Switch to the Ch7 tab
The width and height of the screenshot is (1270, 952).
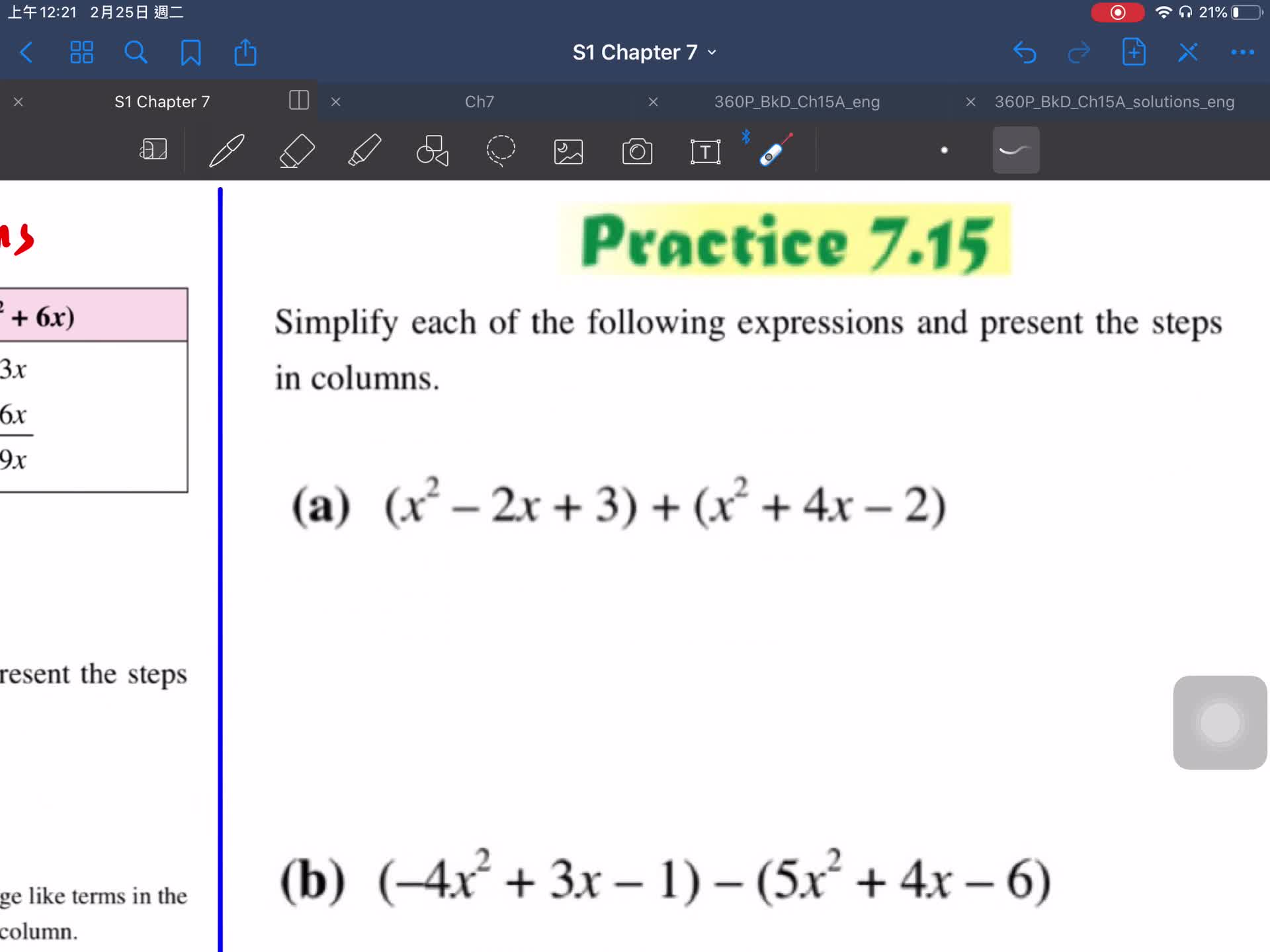click(x=480, y=102)
